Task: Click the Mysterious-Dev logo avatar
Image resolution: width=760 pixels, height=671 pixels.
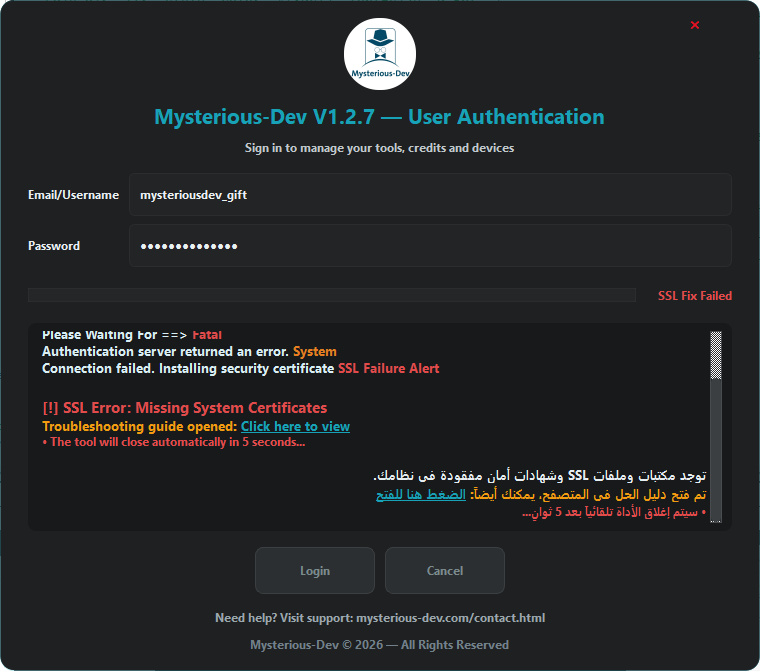Action: coord(380,54)
